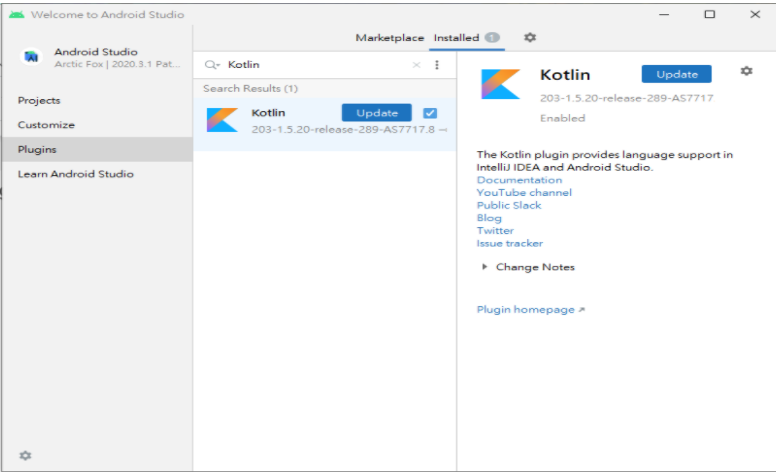The height and width of the screenshot is (472, 782).
Task: Switch to the Marketplace tab
Action: tap(390, 38)
